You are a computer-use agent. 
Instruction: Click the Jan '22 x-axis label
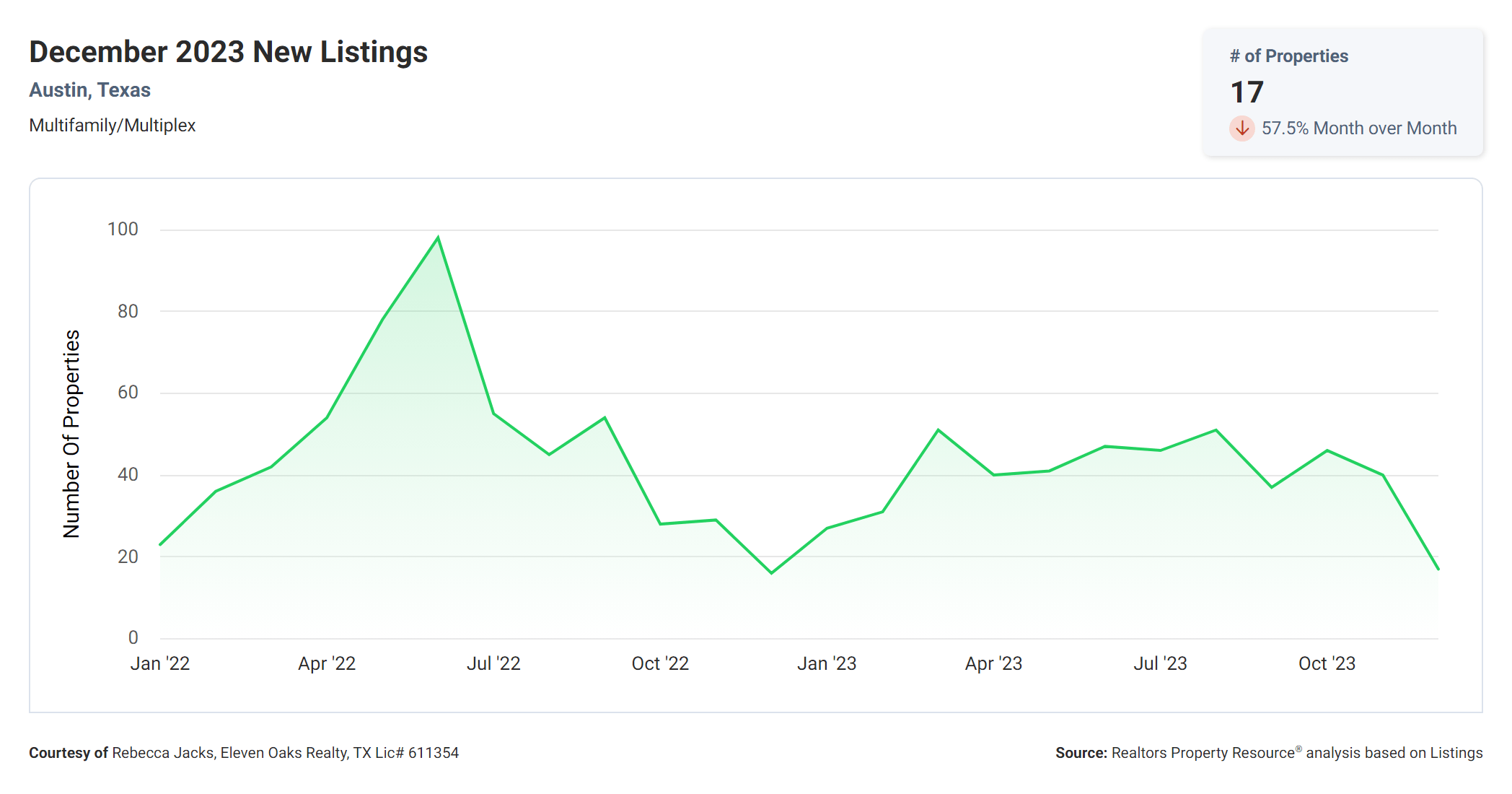159,663
